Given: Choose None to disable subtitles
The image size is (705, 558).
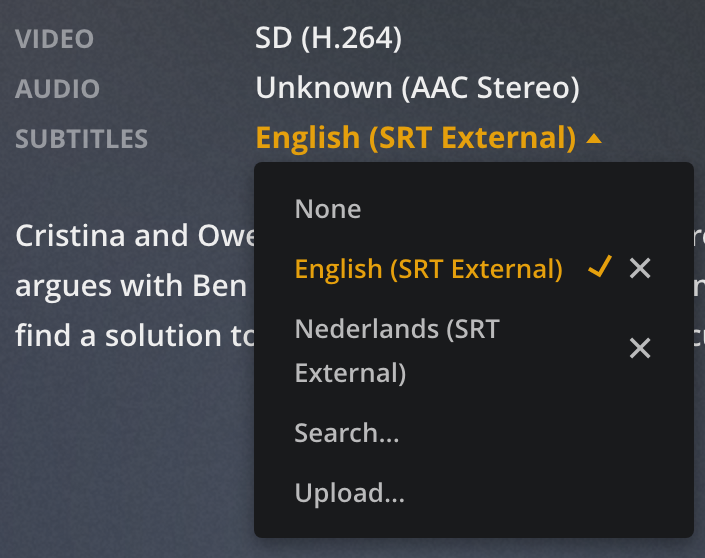Looking at the screenshot, I should pos(328,209).
